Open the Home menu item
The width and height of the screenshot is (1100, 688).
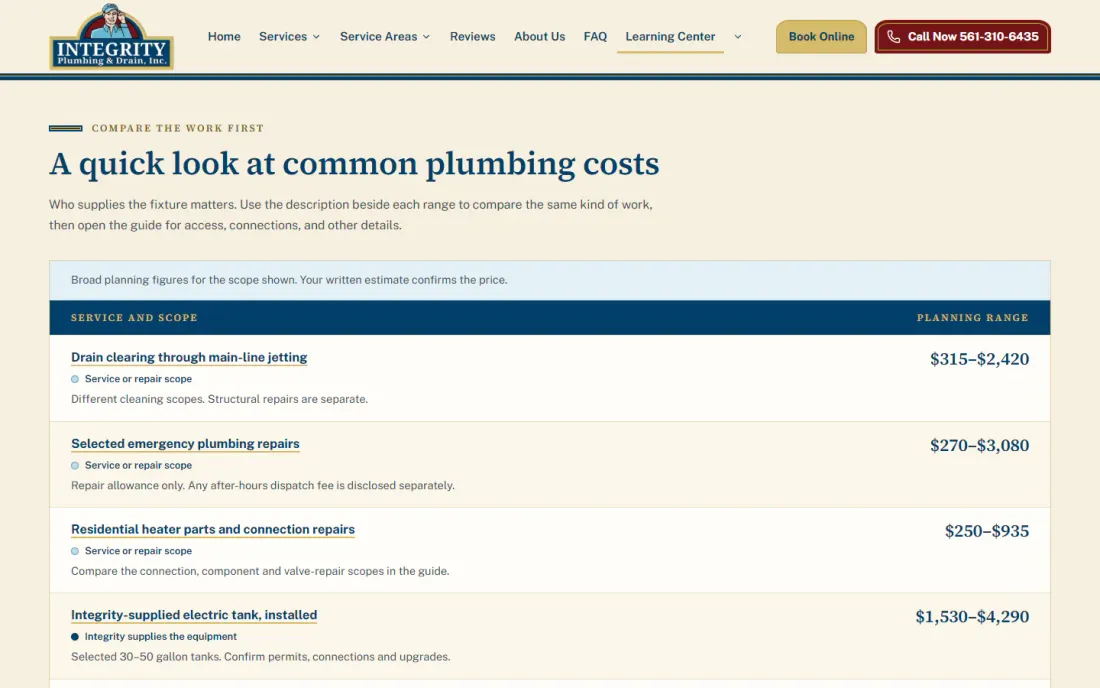[224, 36]
